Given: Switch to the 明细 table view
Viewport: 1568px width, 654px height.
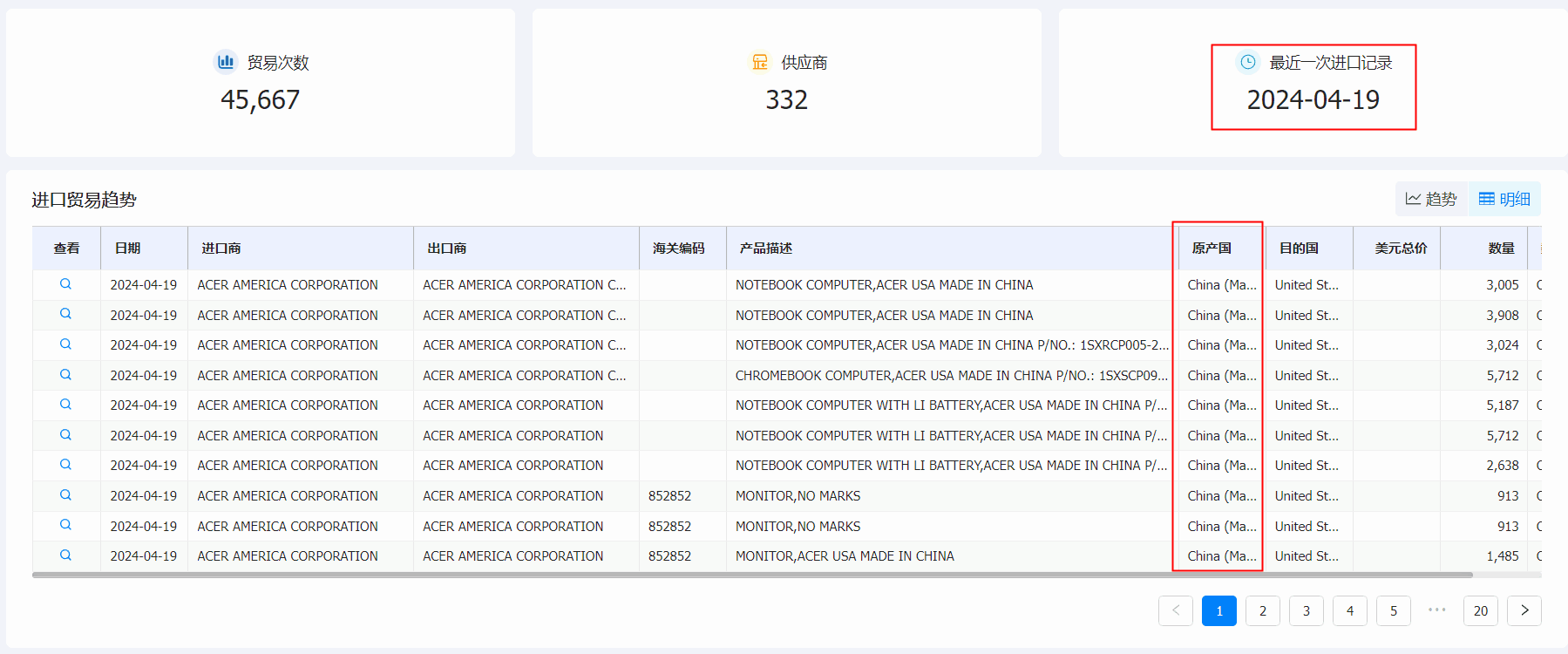Looking at the screenshot, I should 1505,199.
